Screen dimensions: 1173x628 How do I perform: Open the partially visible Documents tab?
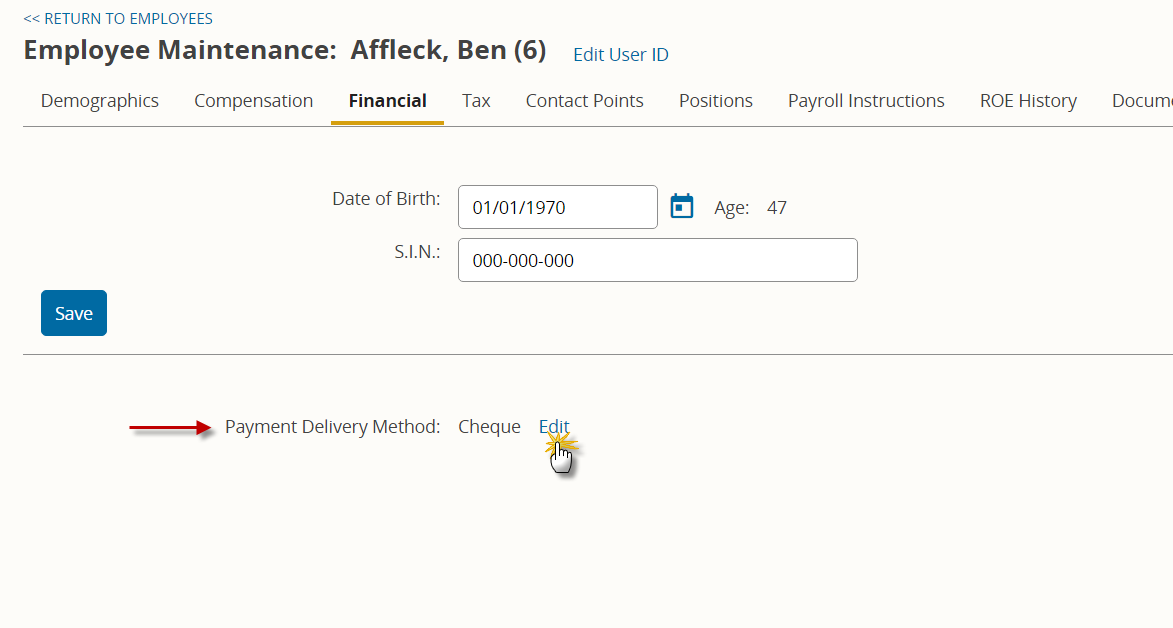1142,101
